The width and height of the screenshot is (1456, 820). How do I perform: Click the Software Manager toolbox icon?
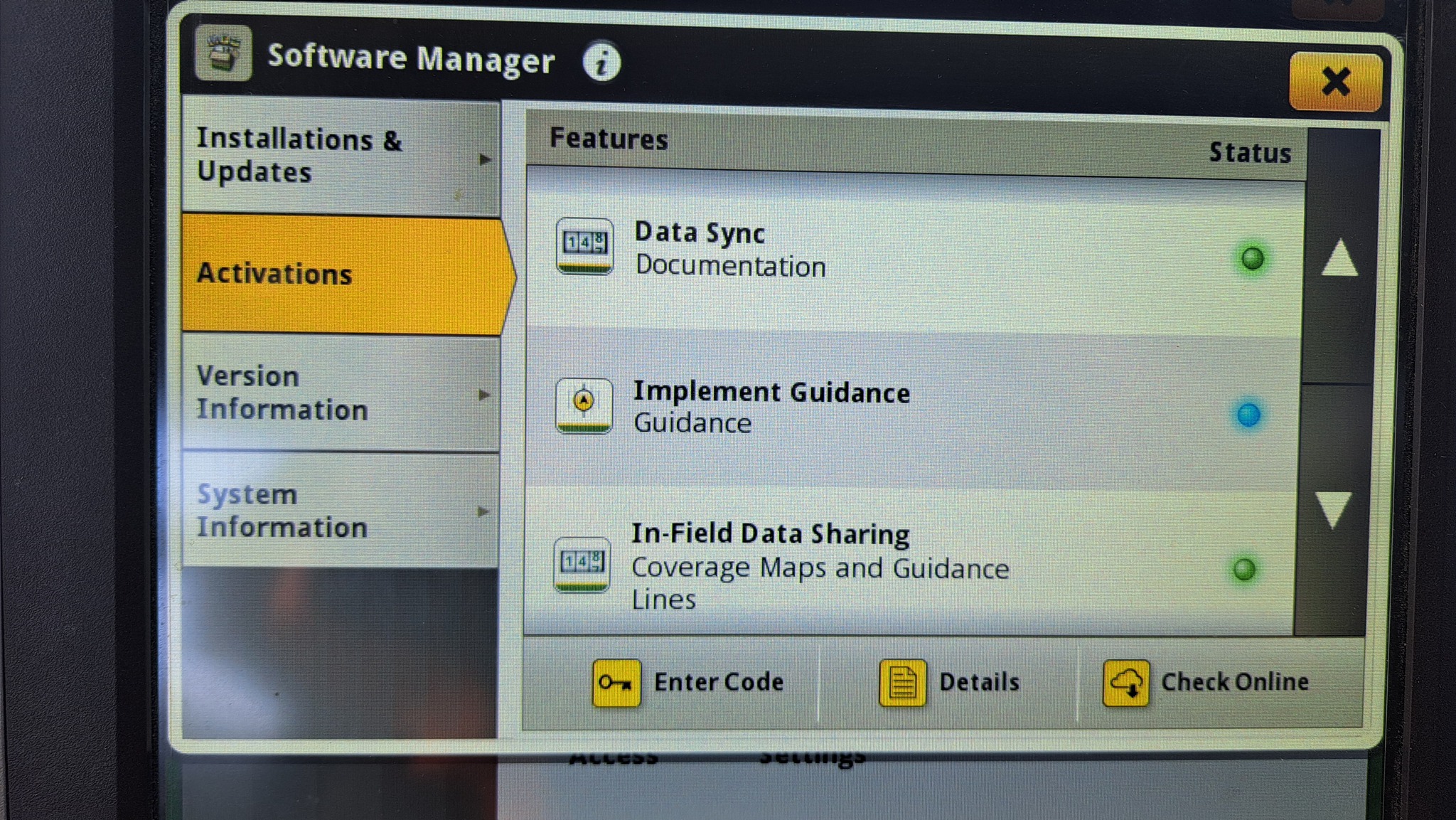coord(223,53)
